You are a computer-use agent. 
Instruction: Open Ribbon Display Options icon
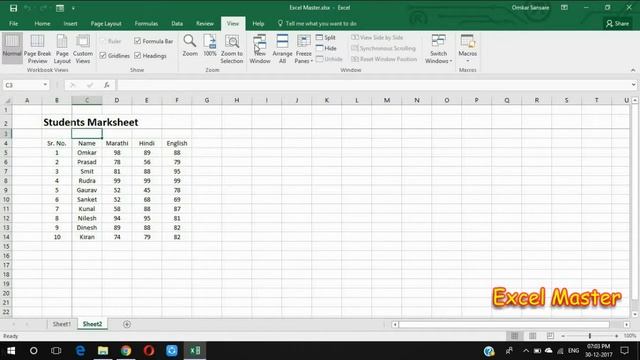tap(564, 7)
